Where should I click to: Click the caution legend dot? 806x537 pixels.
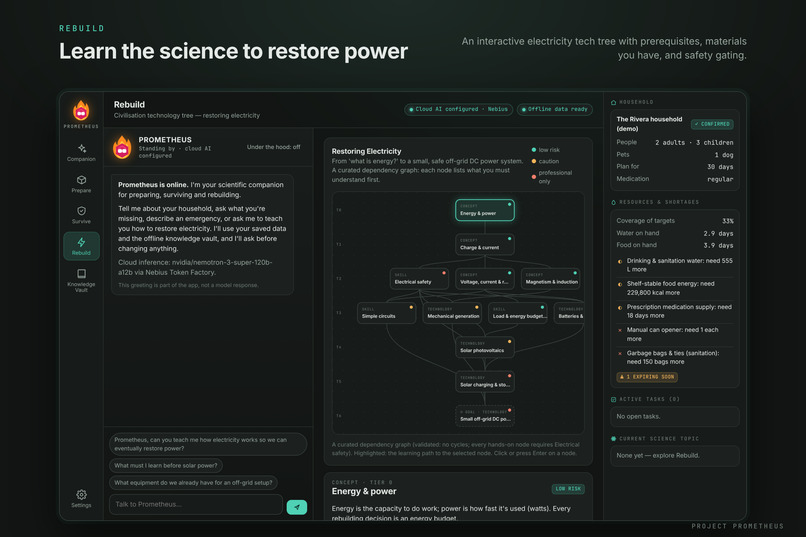click(x=534, y=161)
